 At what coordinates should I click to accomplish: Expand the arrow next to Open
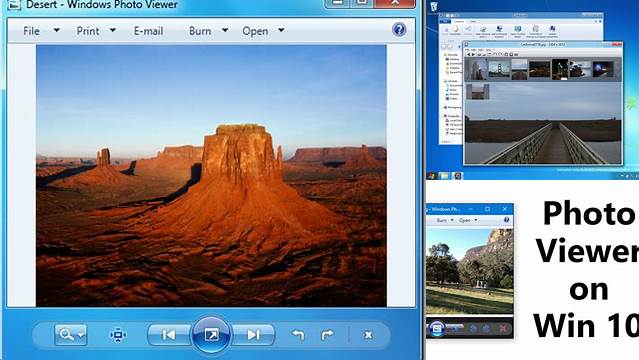pyautogui.click(x=281, y=31)
